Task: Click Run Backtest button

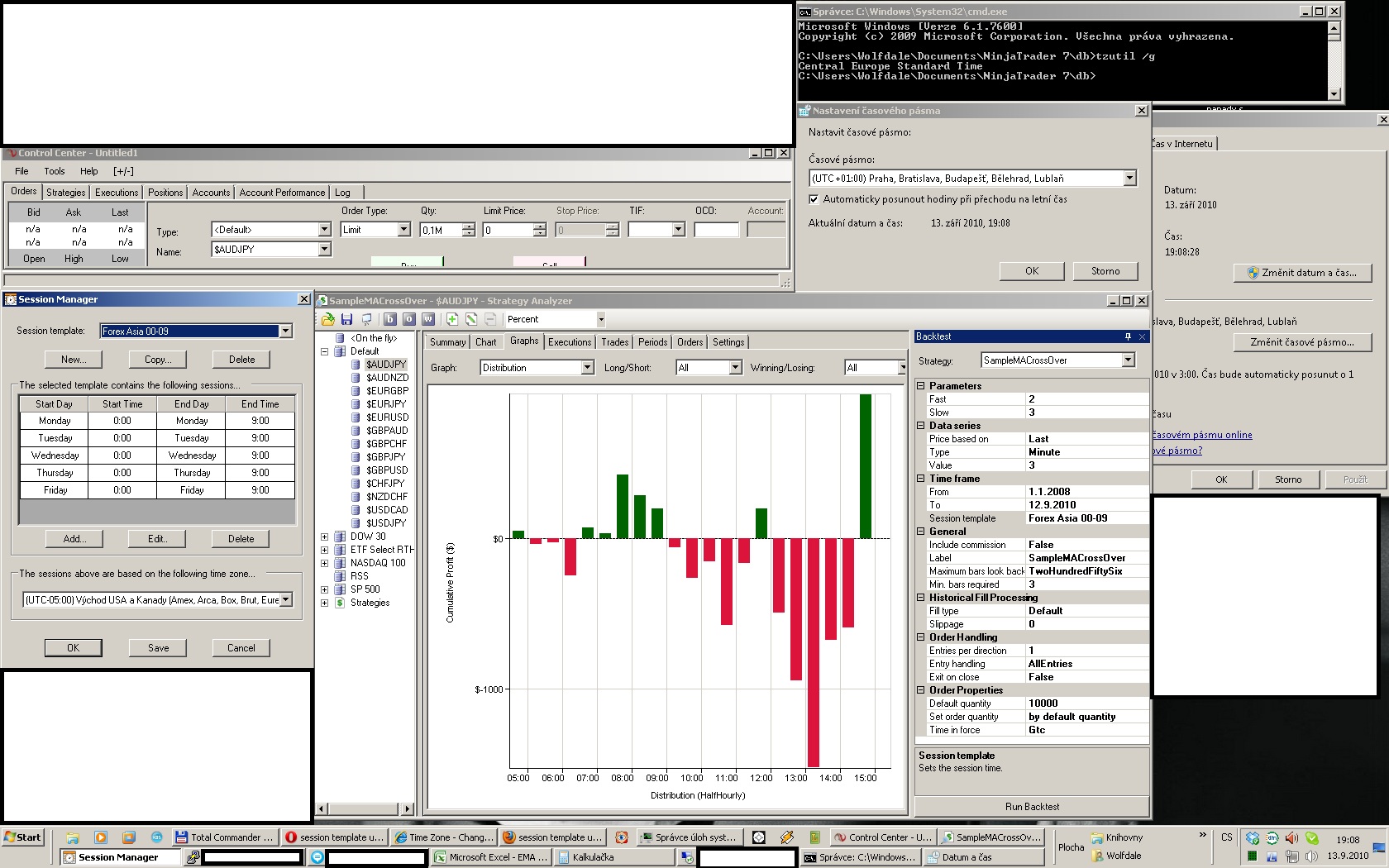Action: pos(1032,806)
